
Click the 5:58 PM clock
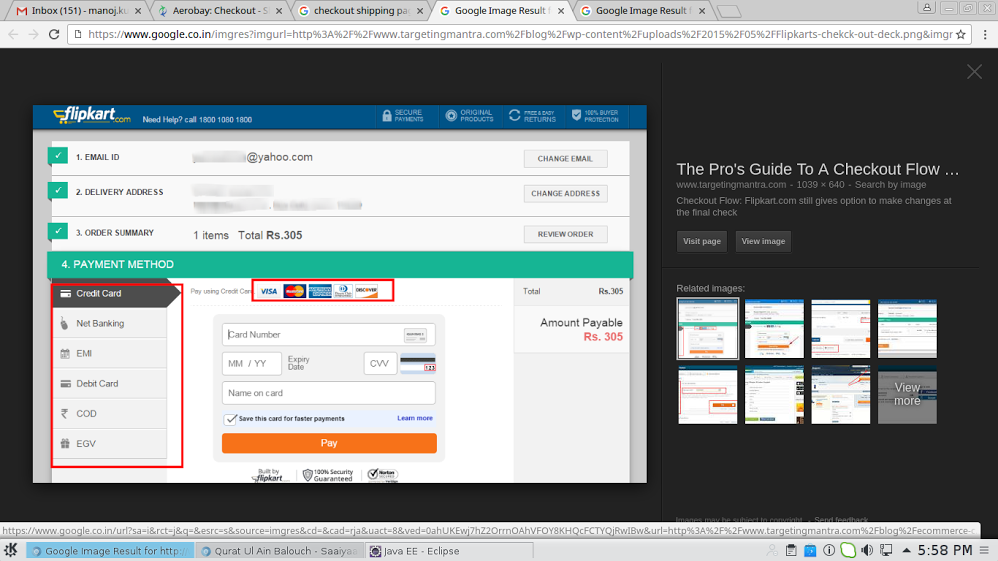coord(945,551)
